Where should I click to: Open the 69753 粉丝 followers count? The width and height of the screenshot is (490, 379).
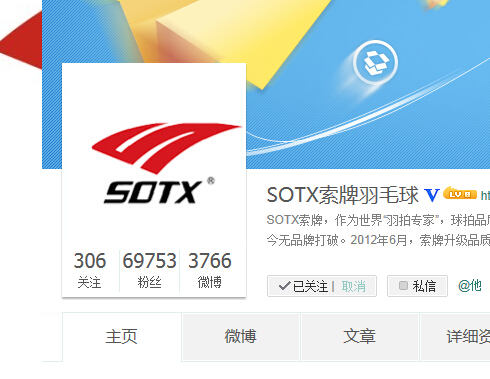tap(149, 270)
